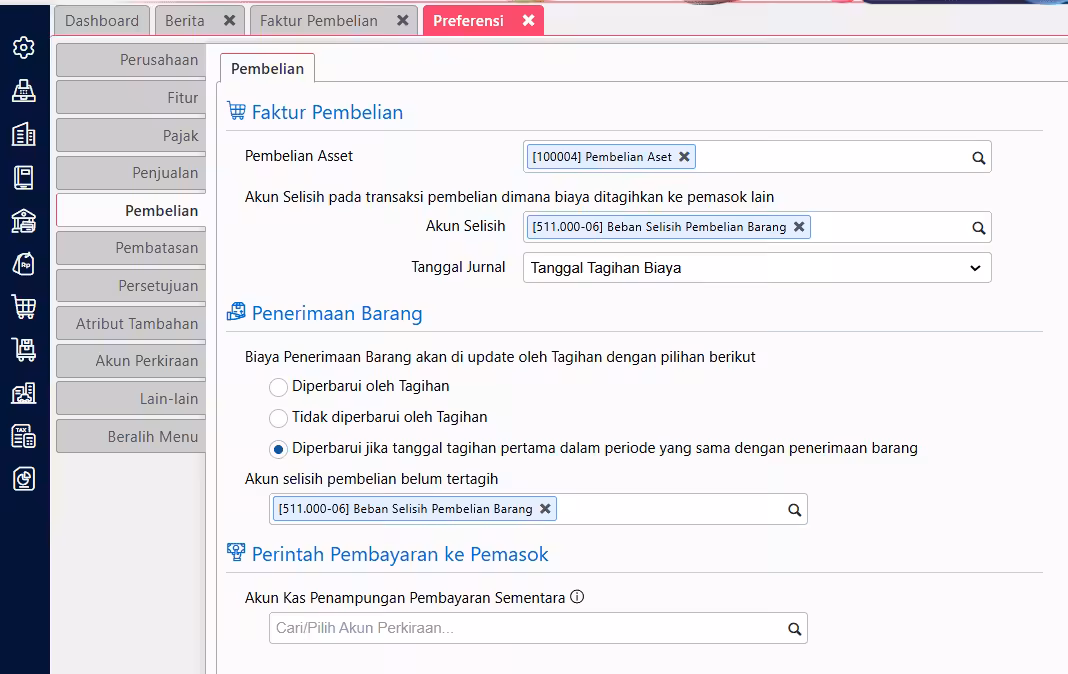Open the general ledger book icon
Image resolution: width=1068 pixels, height=674 pixels.
click(x=24, y=178)
